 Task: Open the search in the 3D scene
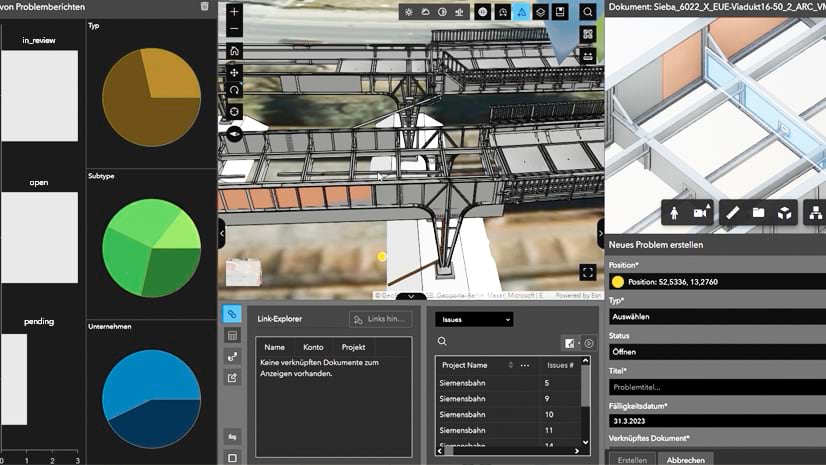pyautogui.click(x=588, y=12)
